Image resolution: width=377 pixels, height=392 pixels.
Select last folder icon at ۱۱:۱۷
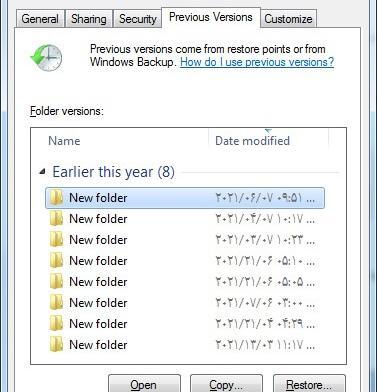(x=56, y=345)
